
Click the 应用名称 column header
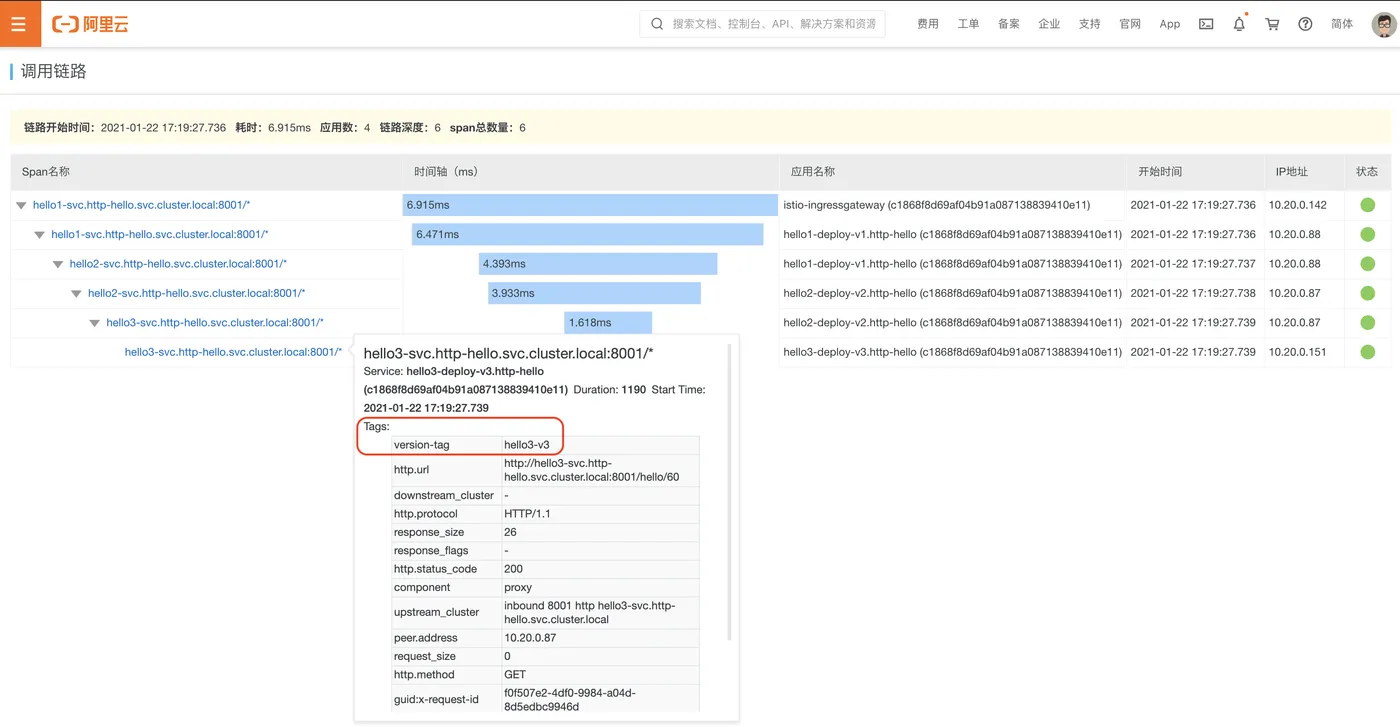[x=813, y=172]
